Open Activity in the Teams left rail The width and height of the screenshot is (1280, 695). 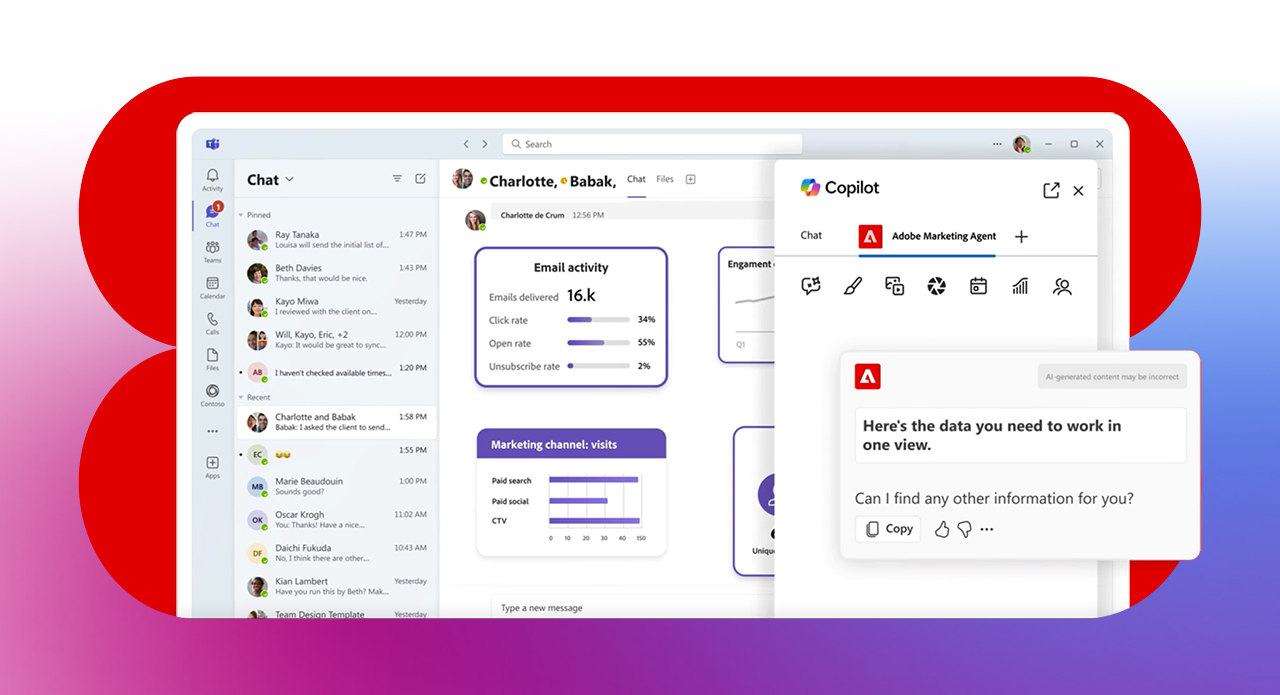point(212,180)
